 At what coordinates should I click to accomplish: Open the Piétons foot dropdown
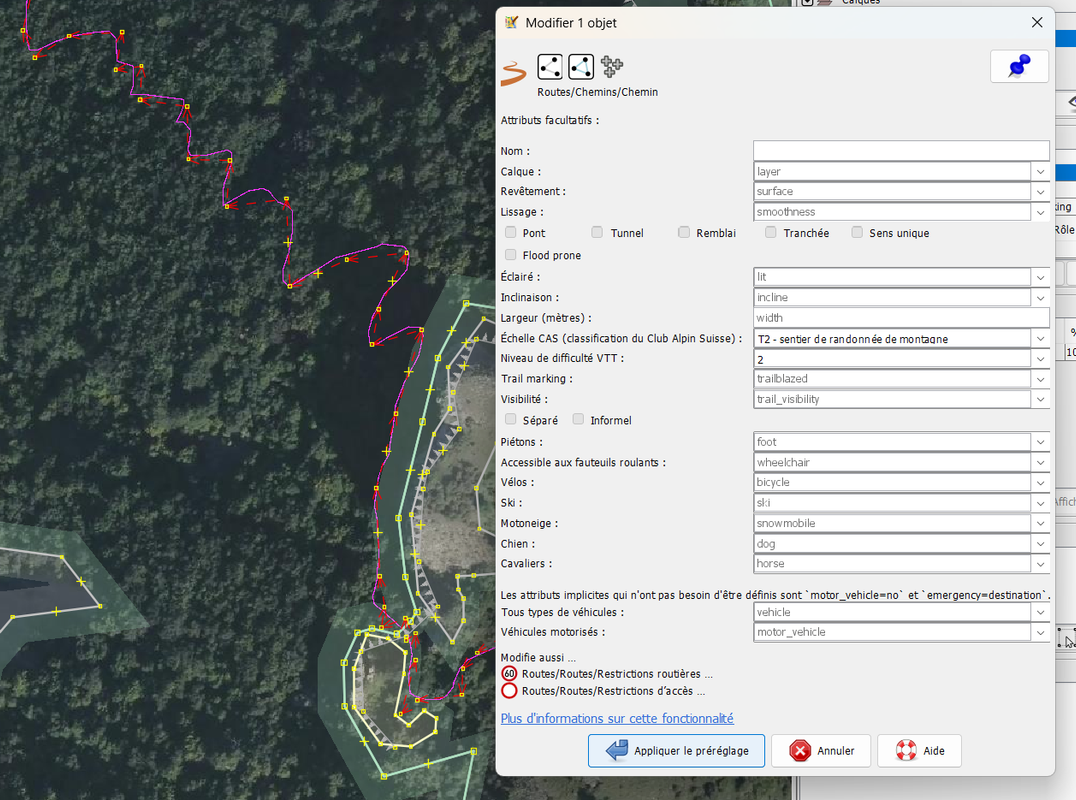coord(1040,443)
